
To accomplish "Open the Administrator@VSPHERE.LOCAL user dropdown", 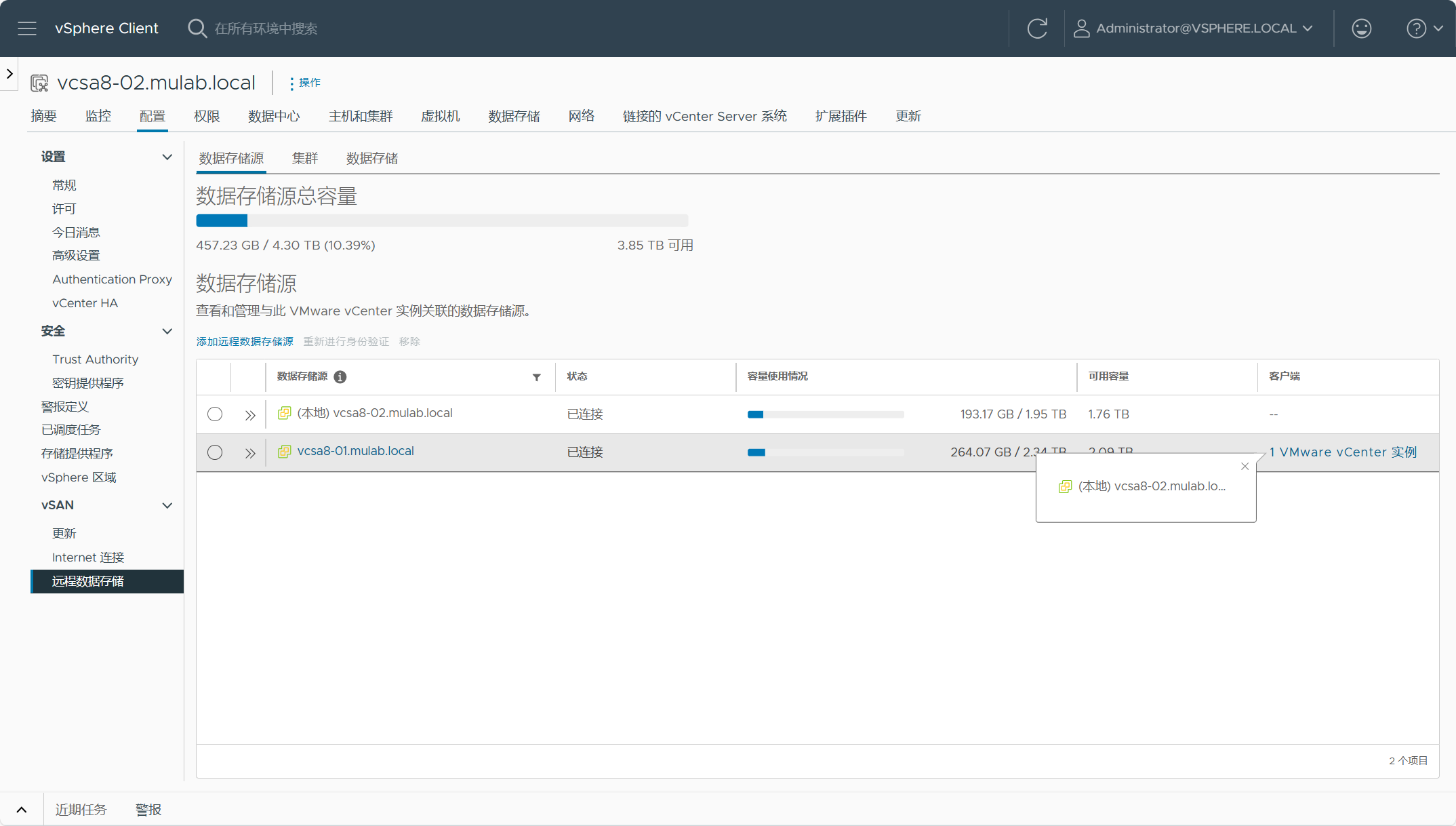I will [x=1205, y=28].
